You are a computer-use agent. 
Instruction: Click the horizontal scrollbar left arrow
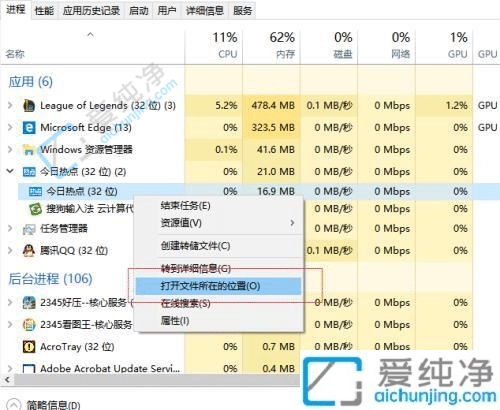point(6,379)
